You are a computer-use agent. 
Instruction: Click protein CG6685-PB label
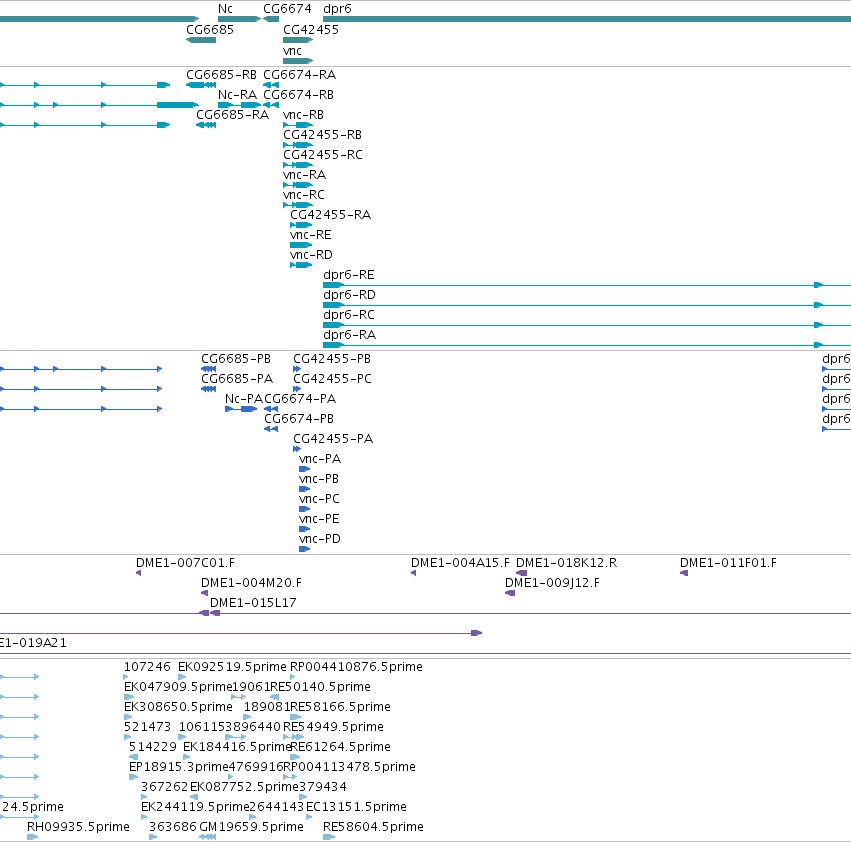pyautogui.click(x=236, y=359)
